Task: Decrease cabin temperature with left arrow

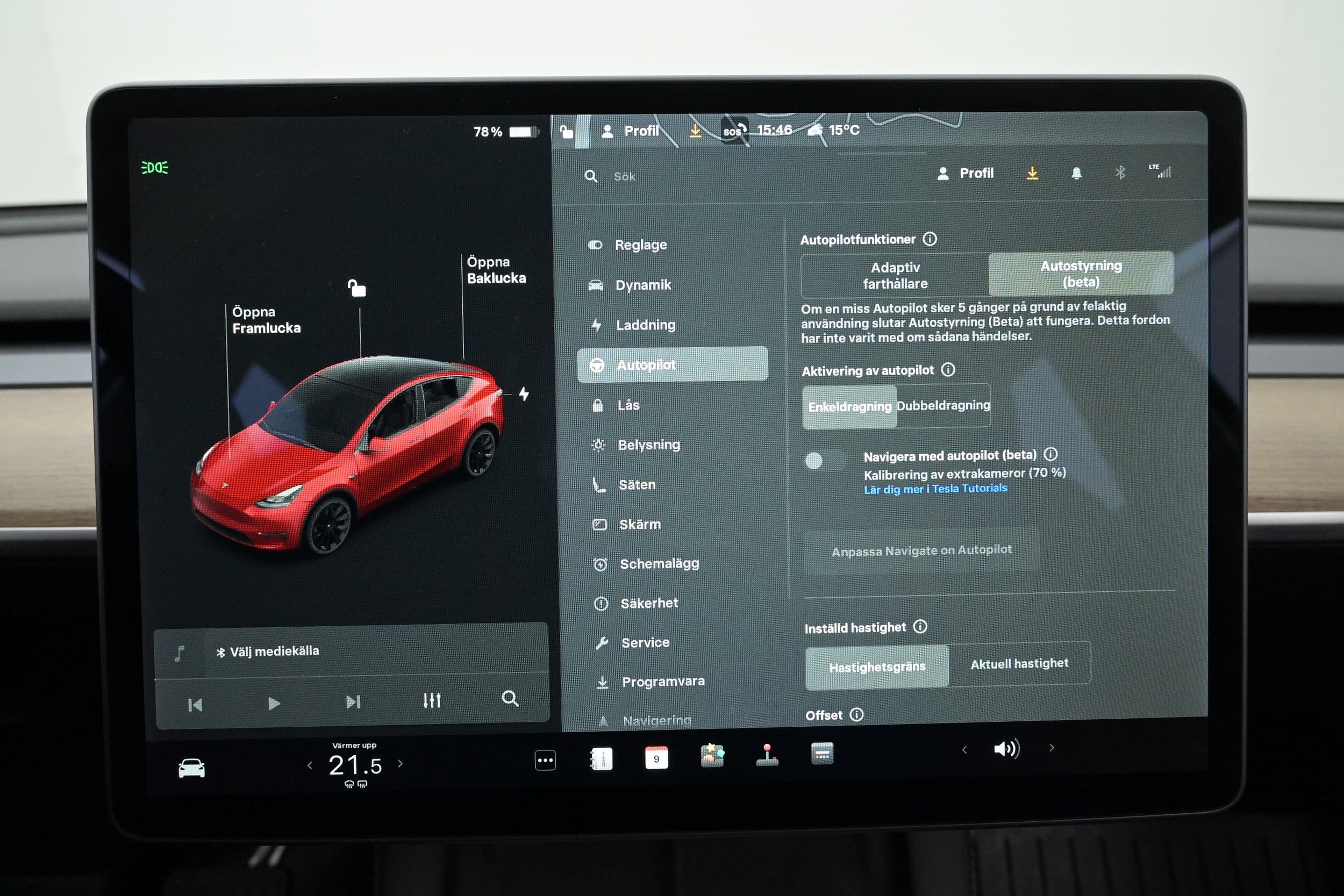Action: click(310, 765)
